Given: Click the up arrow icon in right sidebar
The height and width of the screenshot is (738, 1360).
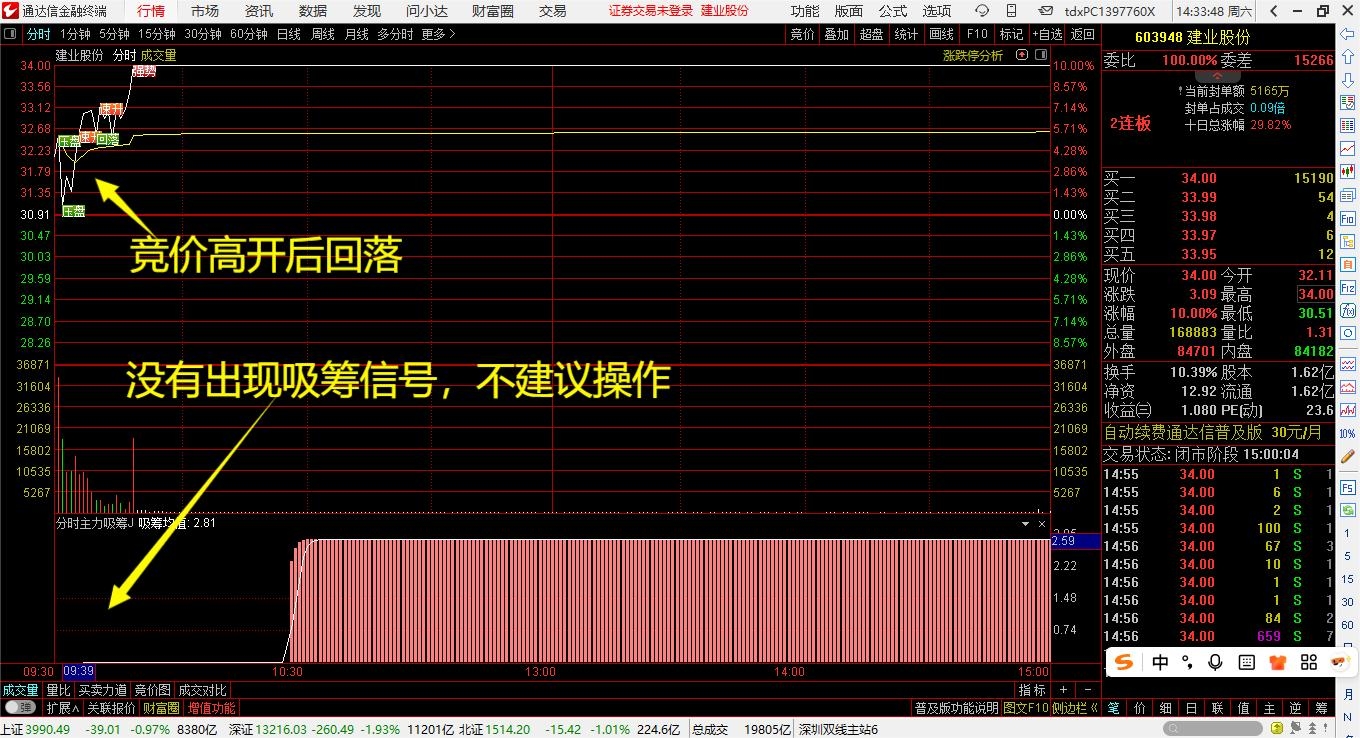Looking at the screenshot, I should pos(1348,56).
